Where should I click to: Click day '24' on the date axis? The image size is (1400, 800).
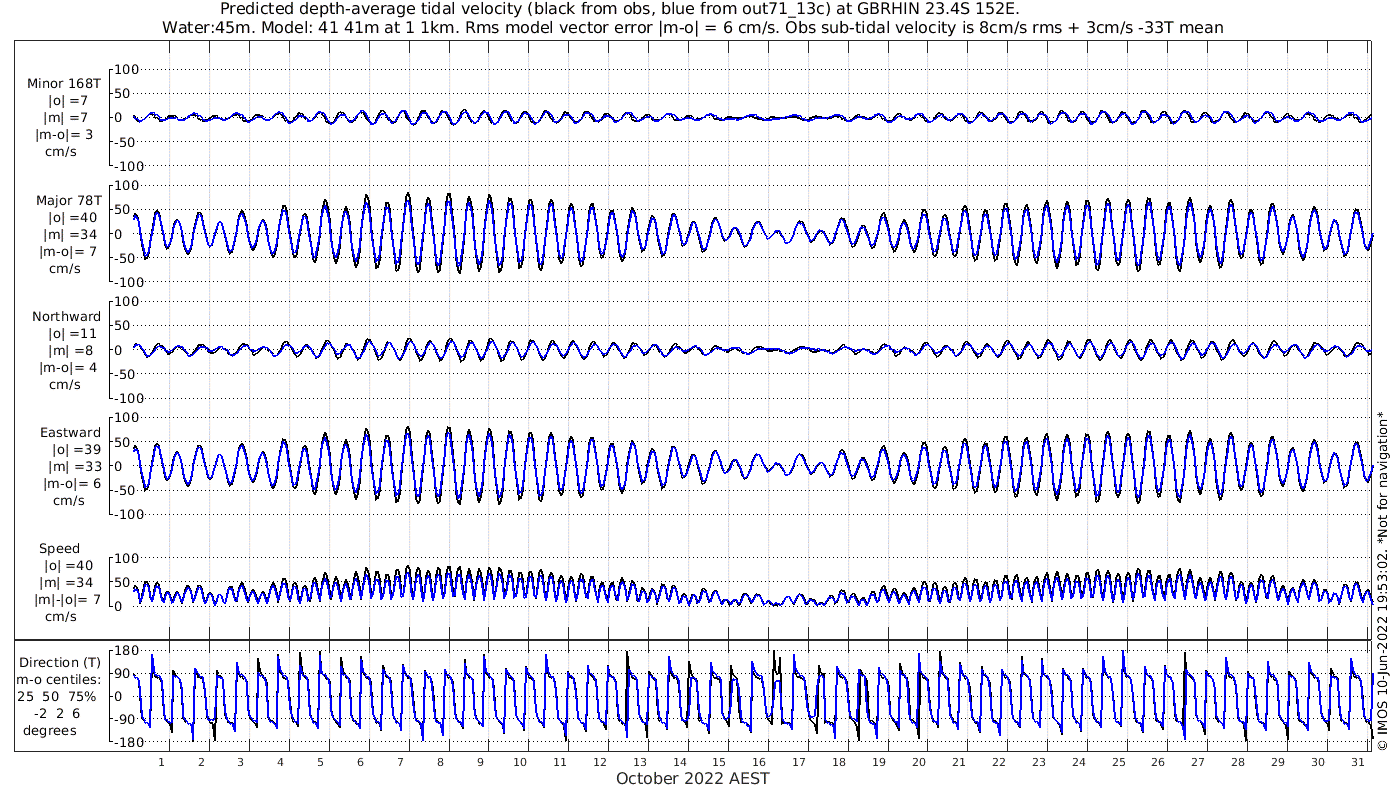tap(1079, 762)
